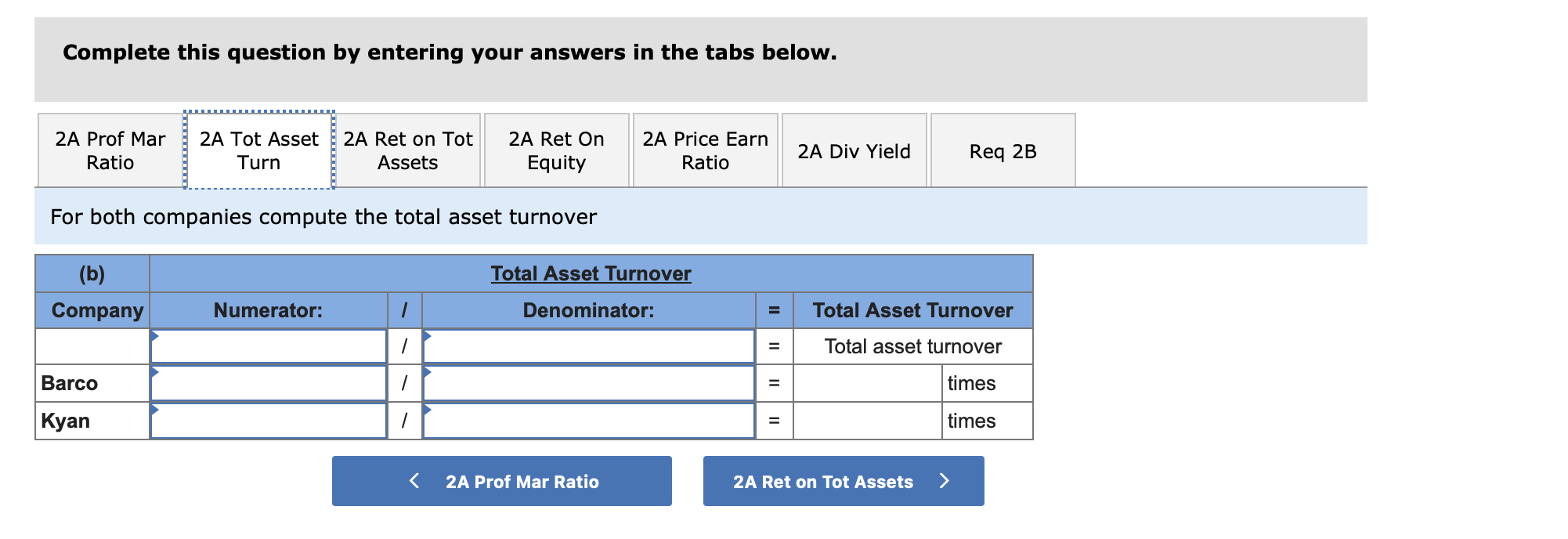This screenshot has height=539, width=1568.
Task: Click the Numerator input field for Barco
Action: [x=270, y=382]
